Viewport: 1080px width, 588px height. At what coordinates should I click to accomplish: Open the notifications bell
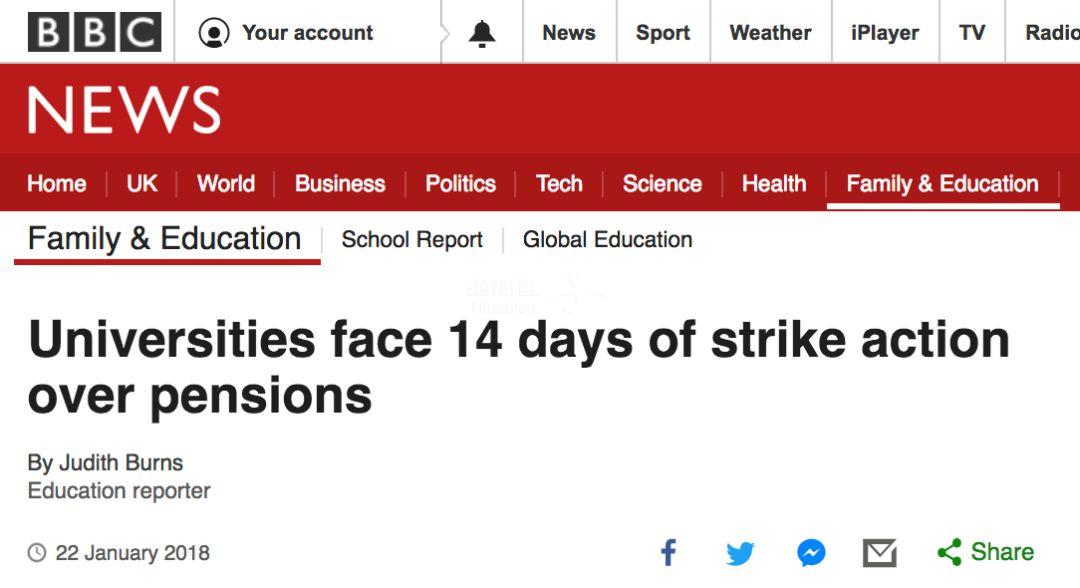482,33
